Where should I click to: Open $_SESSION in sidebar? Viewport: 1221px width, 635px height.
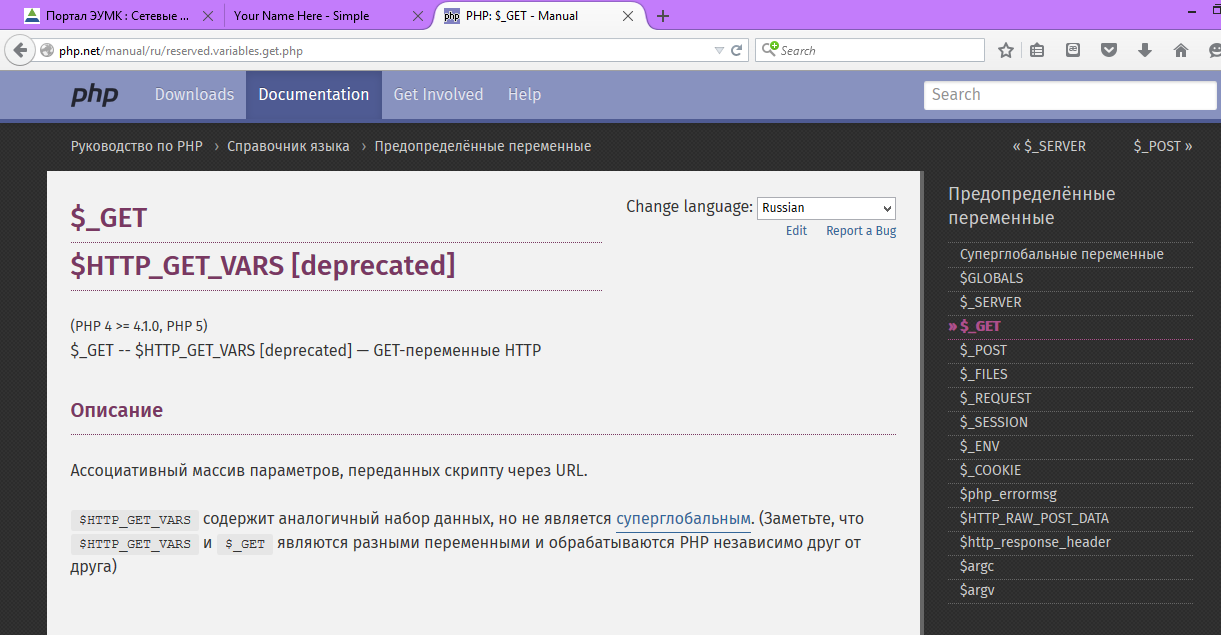click(x=993, y=422)
